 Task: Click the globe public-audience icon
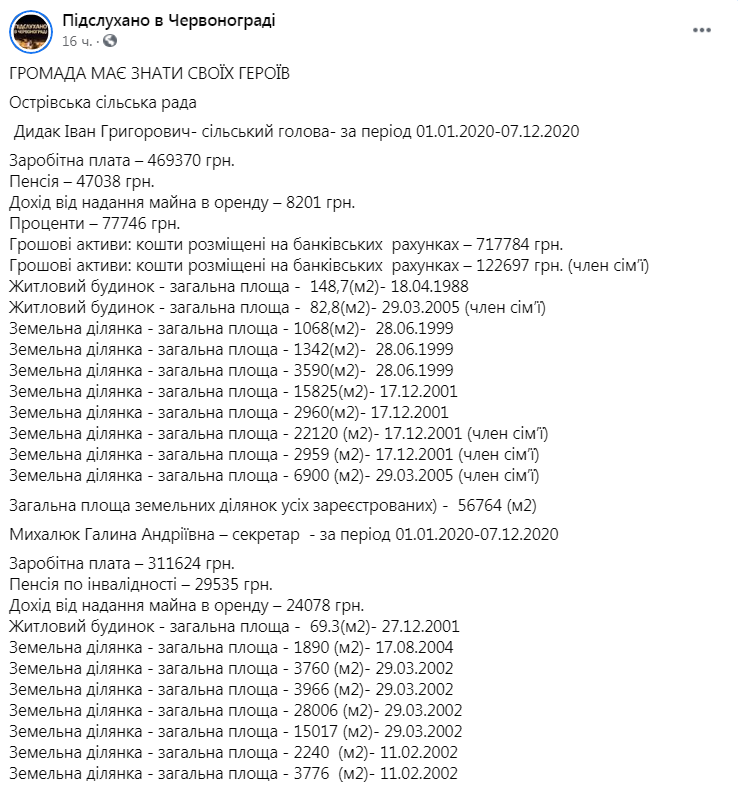110,41
